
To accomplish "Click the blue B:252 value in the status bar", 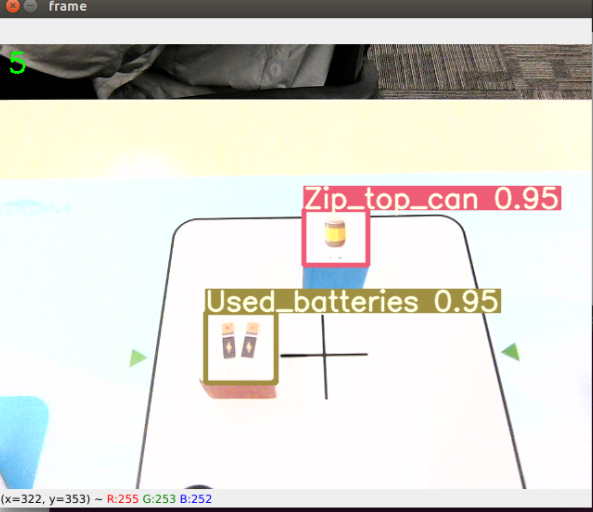I will coord(196,499).
